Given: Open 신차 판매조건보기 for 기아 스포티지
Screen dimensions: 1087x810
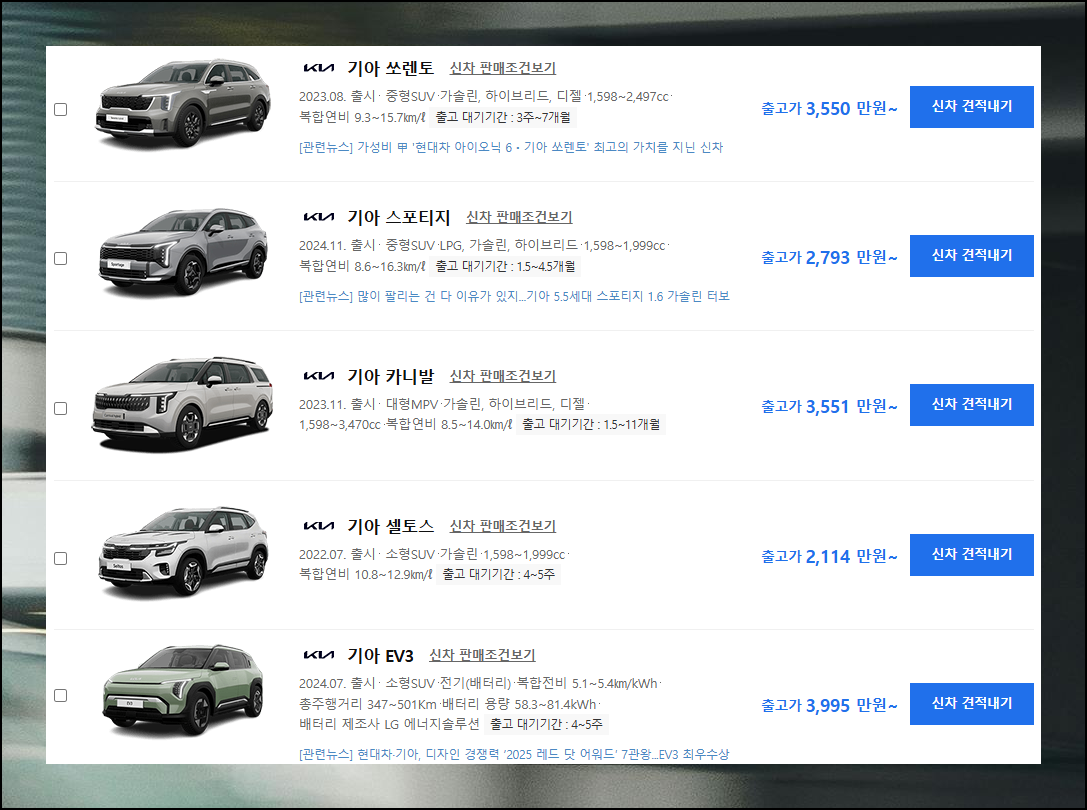Looking at the screenshot, I should coord(519,217).
